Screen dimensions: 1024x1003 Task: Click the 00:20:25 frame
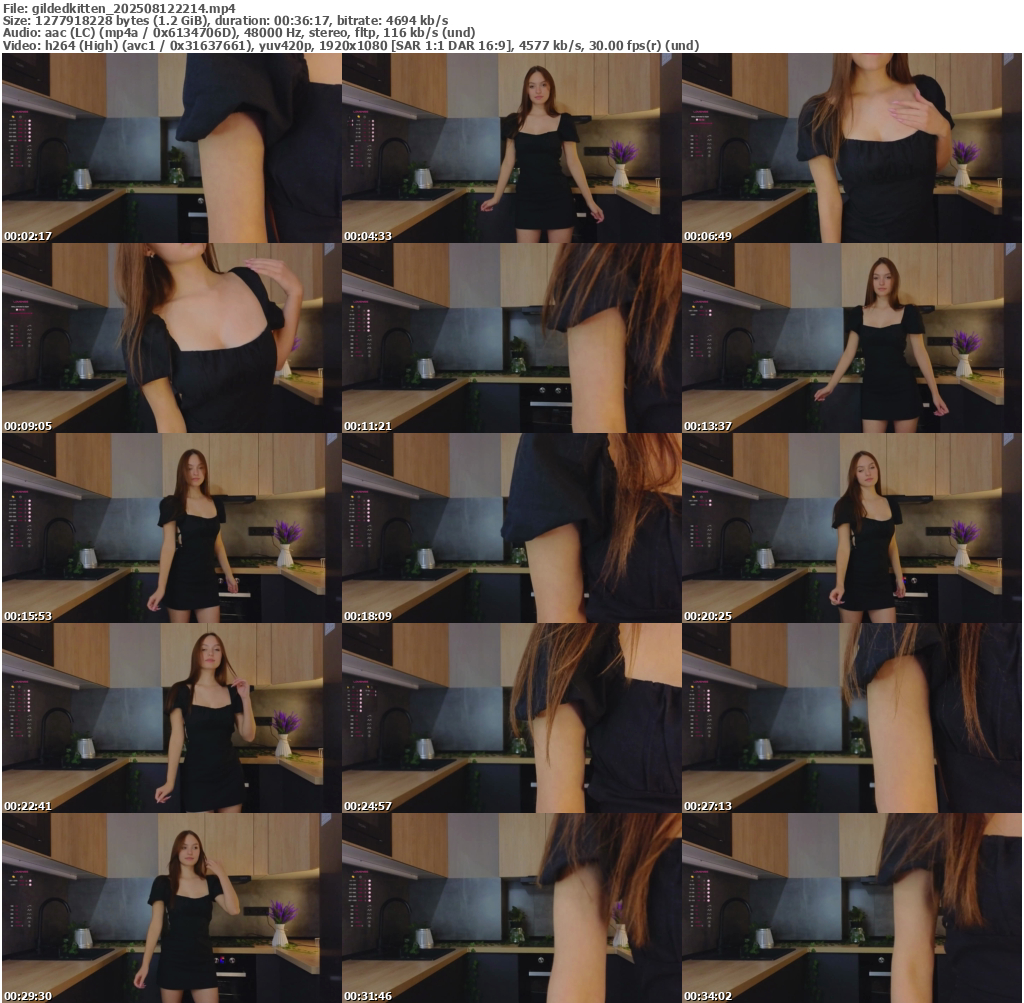pos(851,528)
